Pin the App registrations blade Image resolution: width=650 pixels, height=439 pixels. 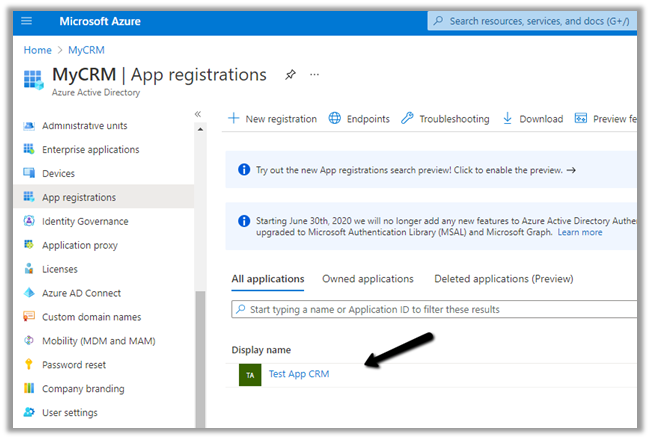point(290,75)
